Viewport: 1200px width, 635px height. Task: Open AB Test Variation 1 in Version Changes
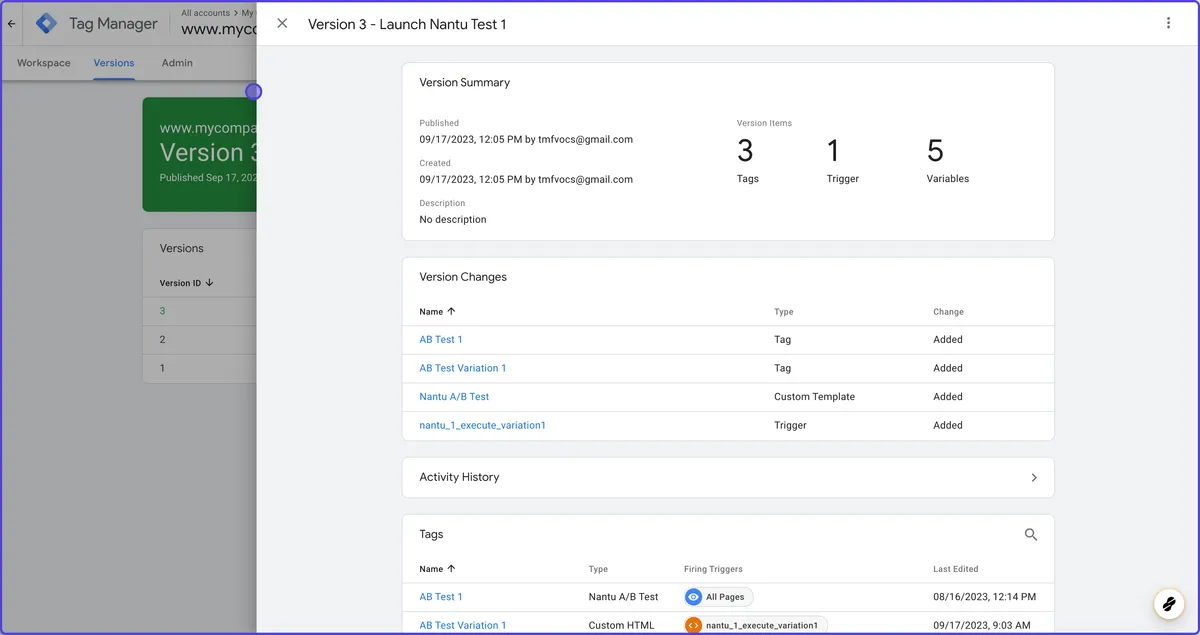click(x=463, y=368)
